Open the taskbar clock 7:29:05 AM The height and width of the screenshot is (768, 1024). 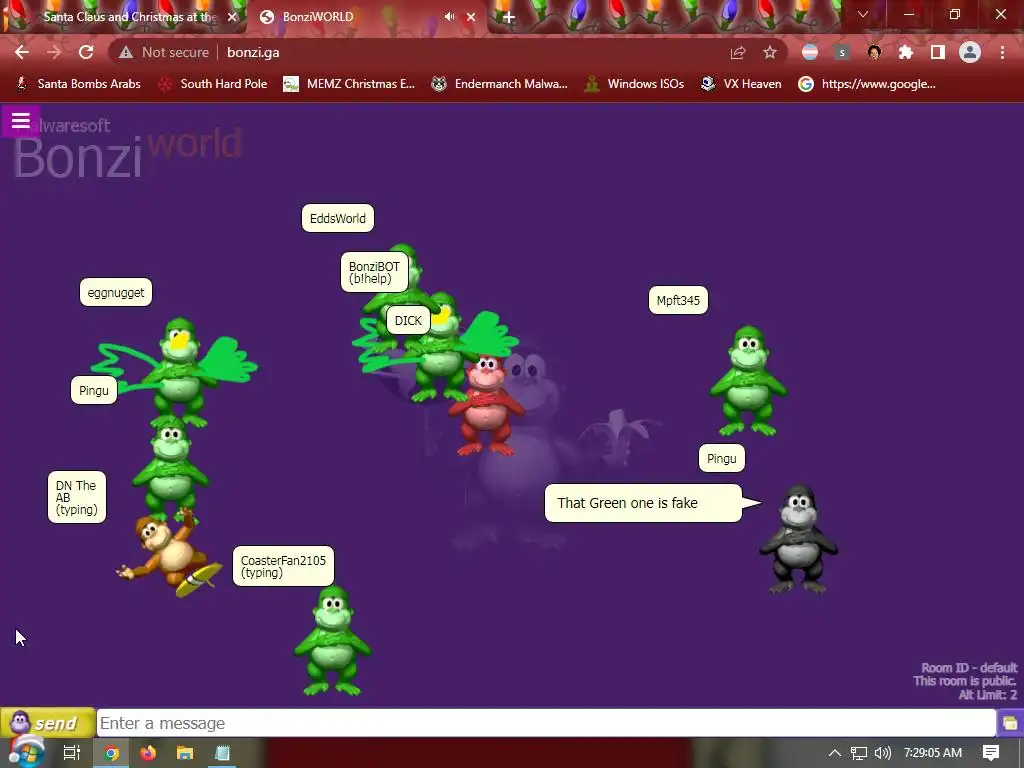(933, 753)
